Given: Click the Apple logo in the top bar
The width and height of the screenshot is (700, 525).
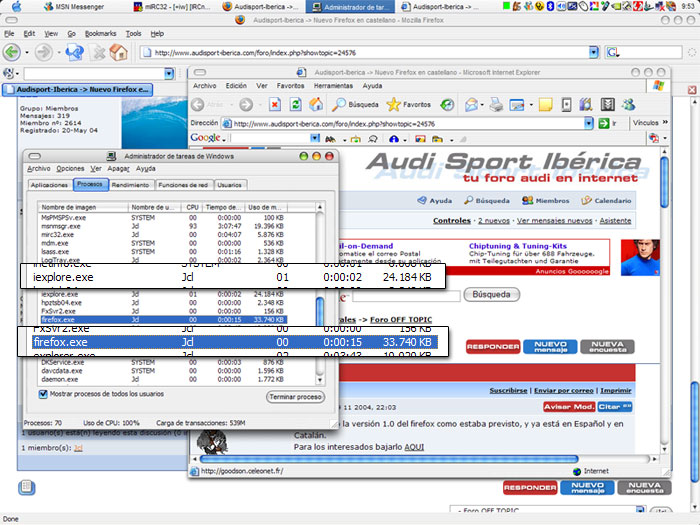Looking at the screenshot, I should (x=17, y=6).
